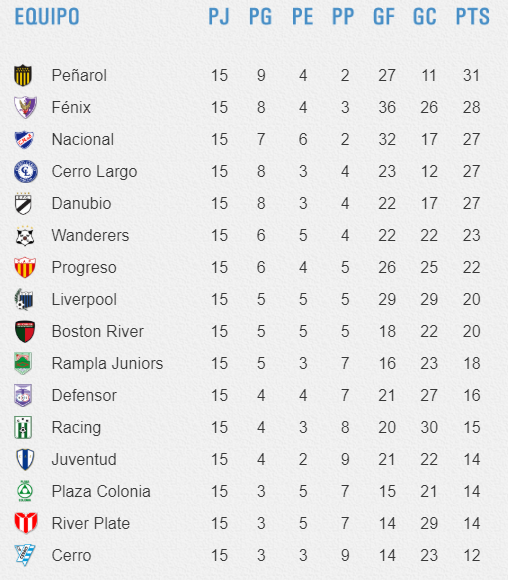Click the Juventud team name
The width and height of the screenshot is (508, 580).
[84, 459]
